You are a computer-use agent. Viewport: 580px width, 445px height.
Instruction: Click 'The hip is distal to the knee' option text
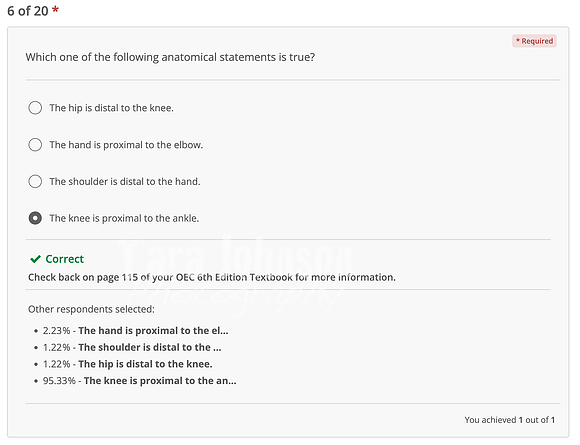[111, 108]
